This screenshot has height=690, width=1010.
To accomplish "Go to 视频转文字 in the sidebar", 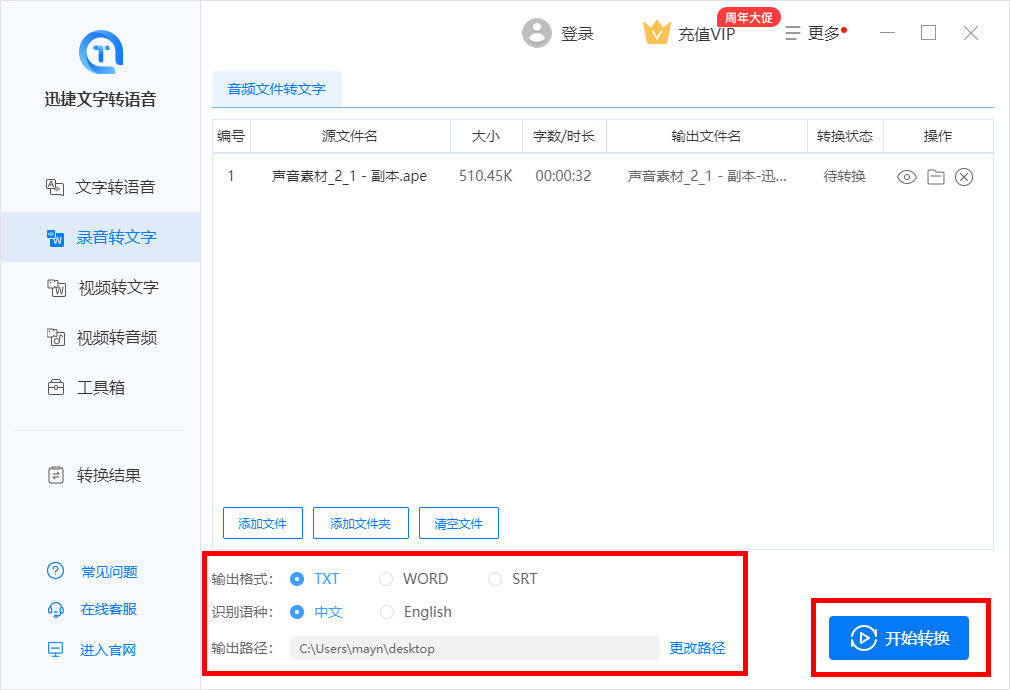I will tap(102, 287).
